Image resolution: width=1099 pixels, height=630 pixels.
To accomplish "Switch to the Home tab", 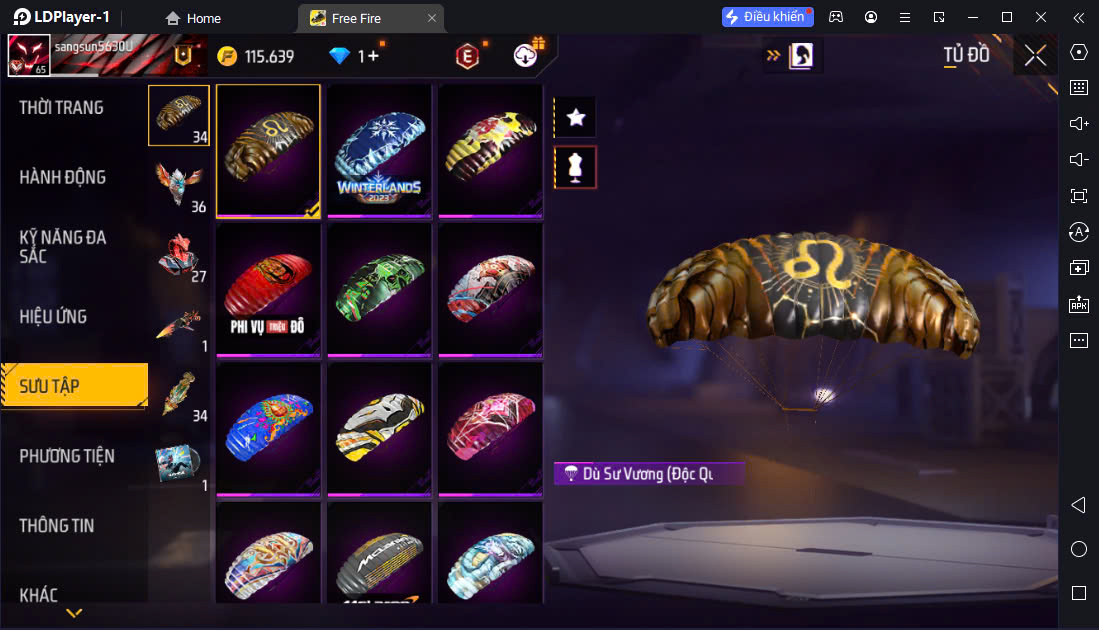I will click(193, 18).
